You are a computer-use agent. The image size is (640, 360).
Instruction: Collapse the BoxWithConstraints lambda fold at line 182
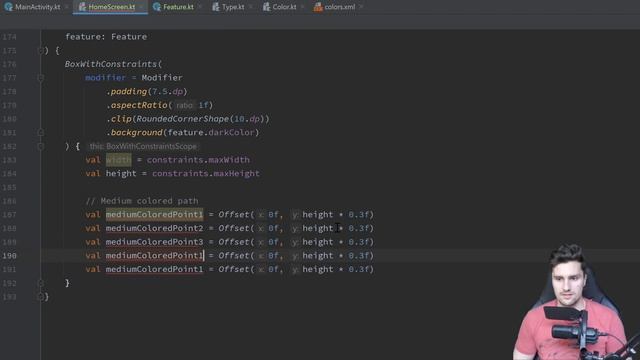coord(40,146)
